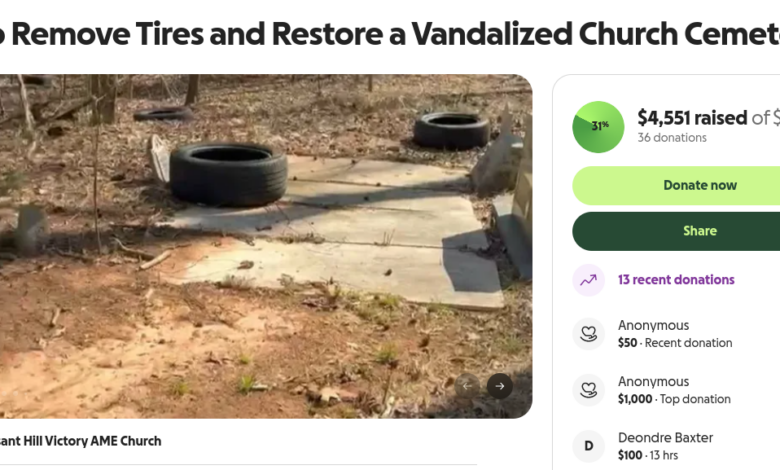The image size is (780, 470).
Task: Select the $4,551 raised amount text
Action: 692,118
